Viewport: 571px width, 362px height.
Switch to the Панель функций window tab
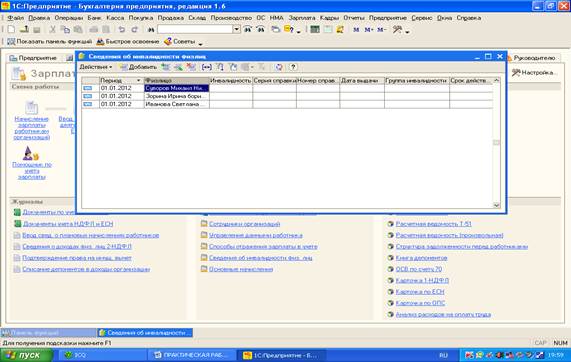tap(48, 333)
